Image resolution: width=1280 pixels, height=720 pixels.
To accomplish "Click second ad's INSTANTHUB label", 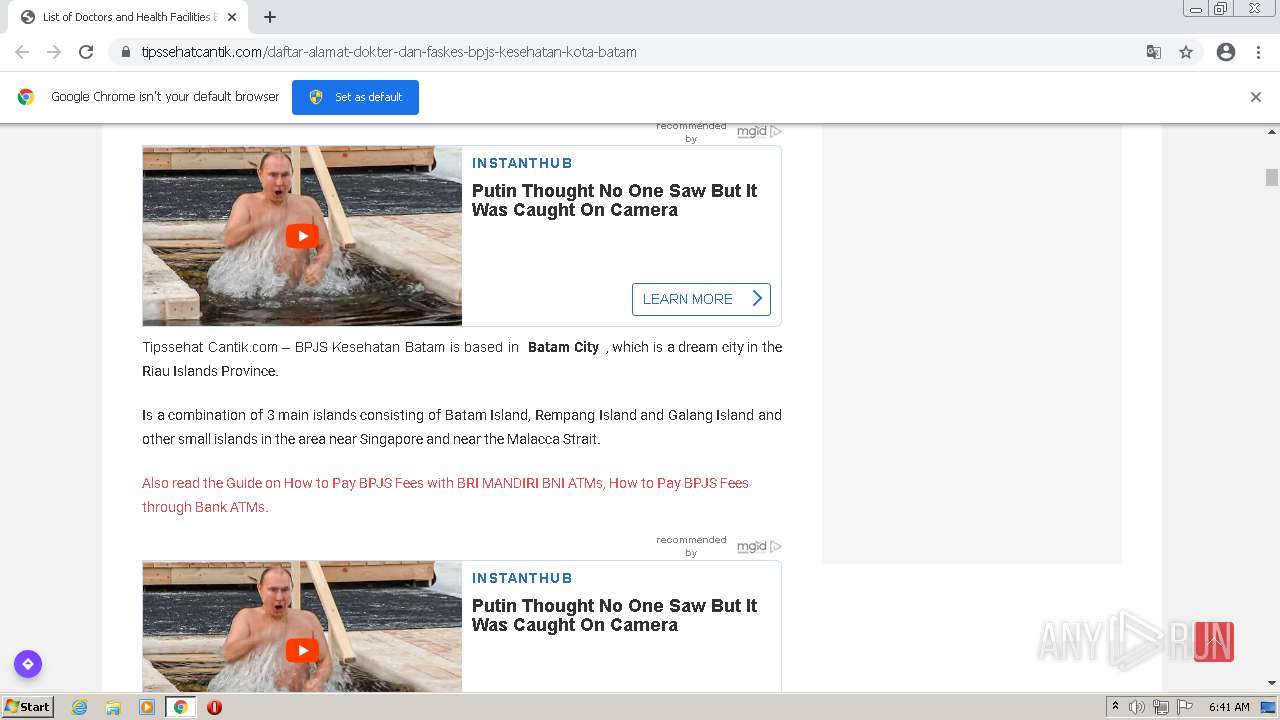I will [x=522, y=578].
